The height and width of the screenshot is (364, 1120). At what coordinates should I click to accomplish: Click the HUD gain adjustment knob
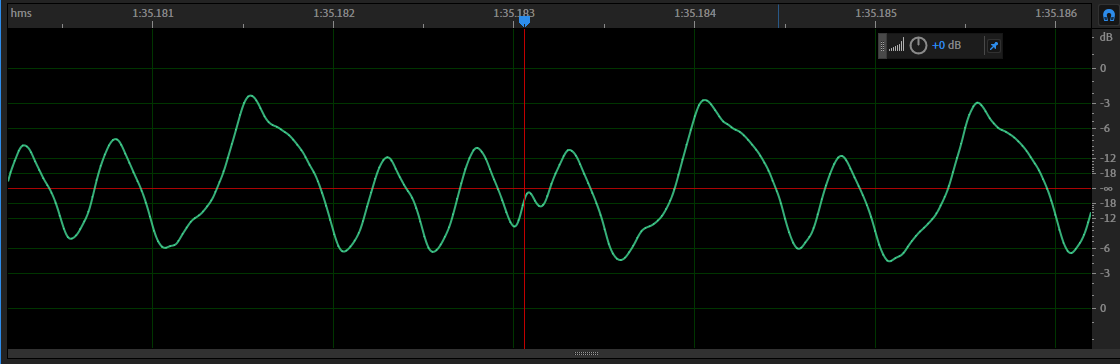919,46
